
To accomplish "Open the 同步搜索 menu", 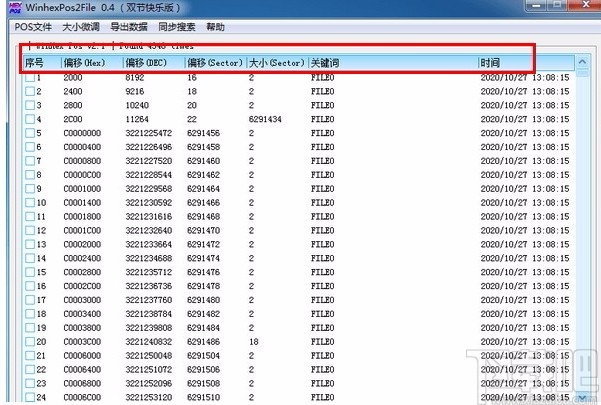I will pyautogui.click(x=177, y=27).
